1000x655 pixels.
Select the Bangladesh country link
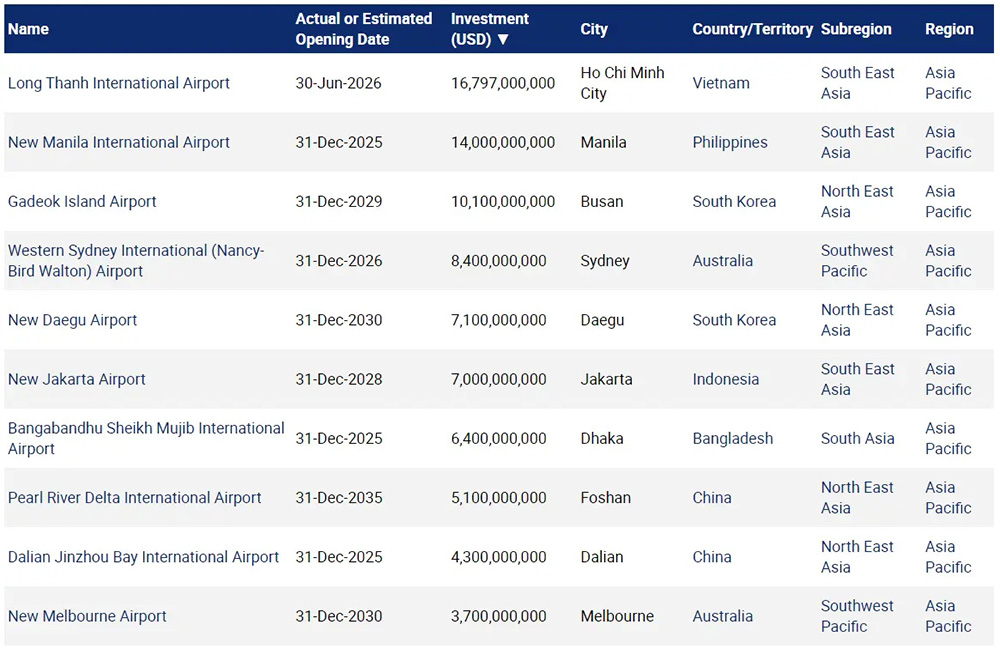(x=733, y=439)
